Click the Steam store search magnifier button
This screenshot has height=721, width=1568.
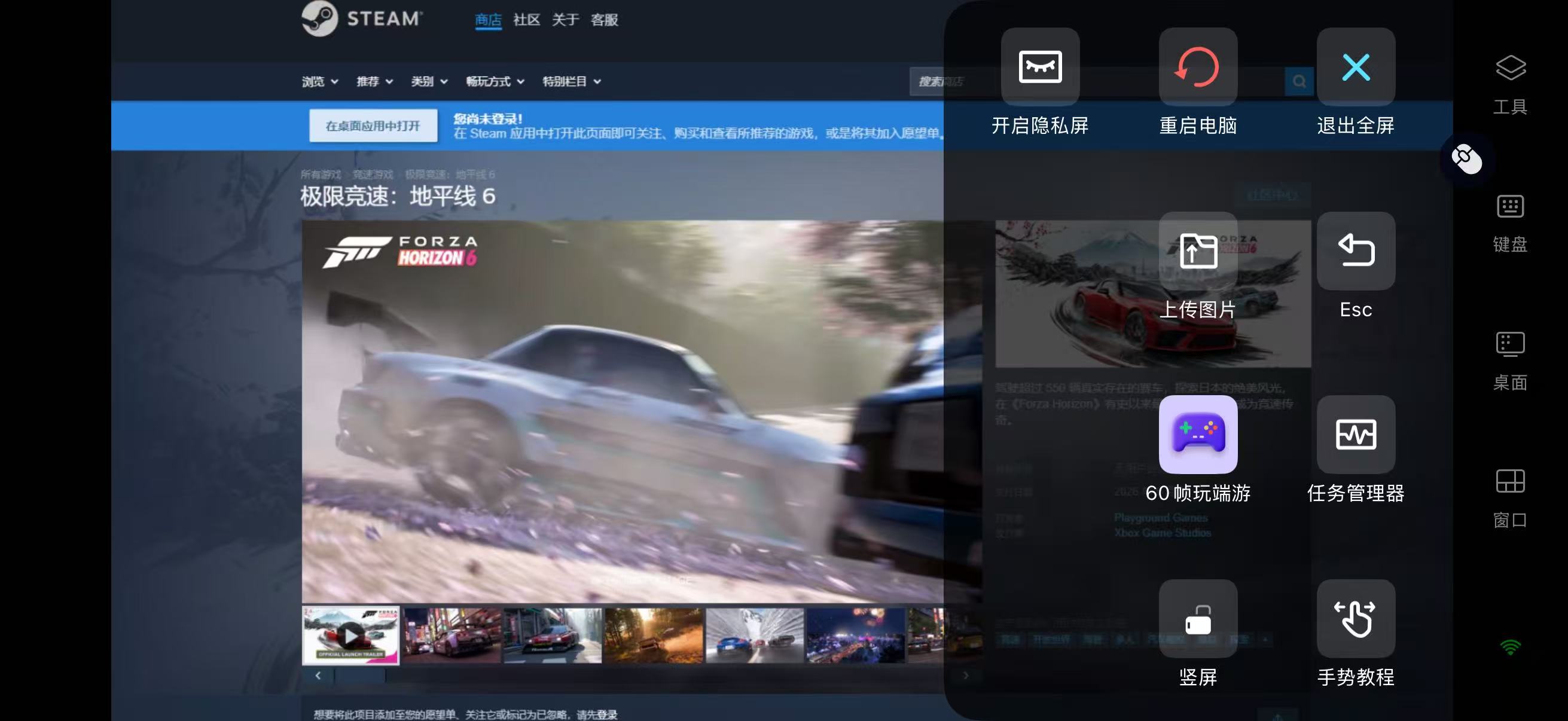click(x=1299, y=81)
